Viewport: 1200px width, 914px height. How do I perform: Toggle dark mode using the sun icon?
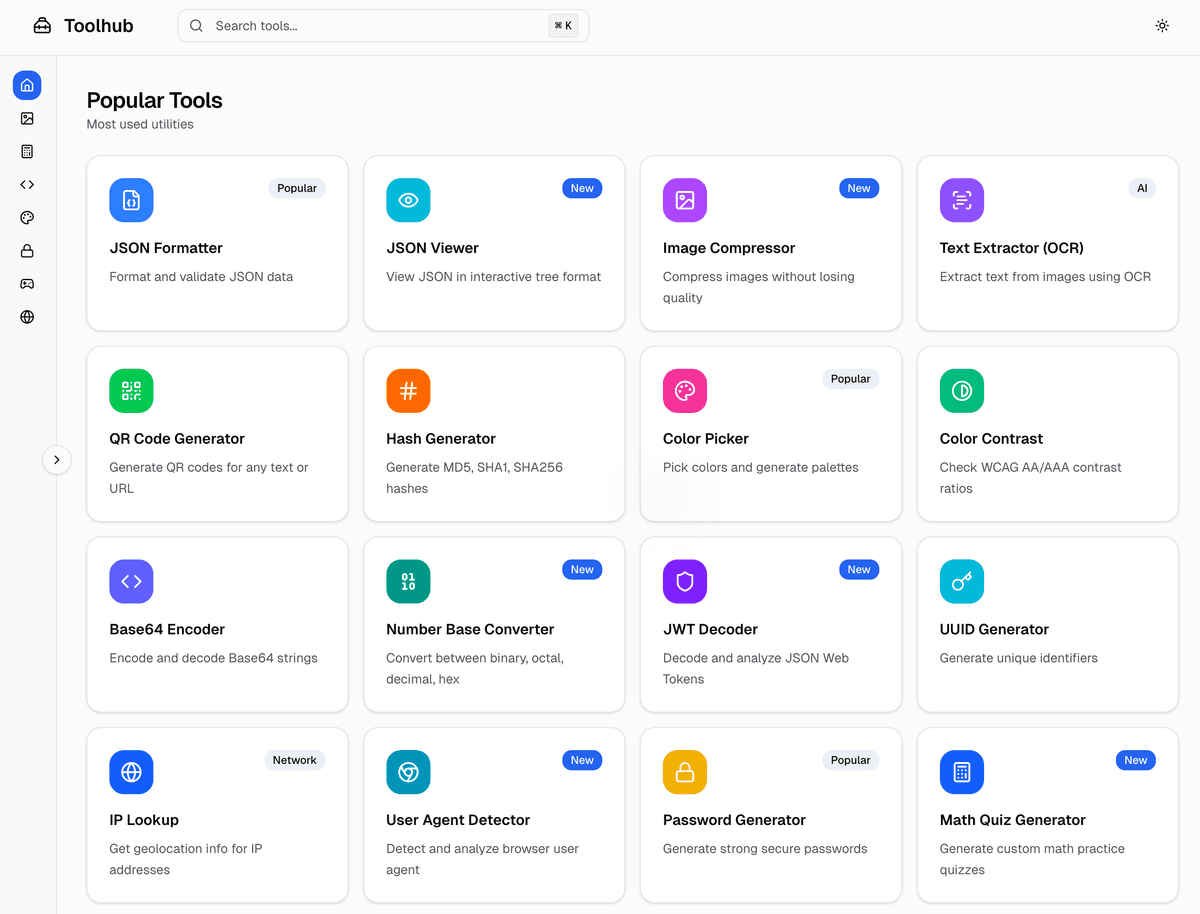(x=1161, y=25)
